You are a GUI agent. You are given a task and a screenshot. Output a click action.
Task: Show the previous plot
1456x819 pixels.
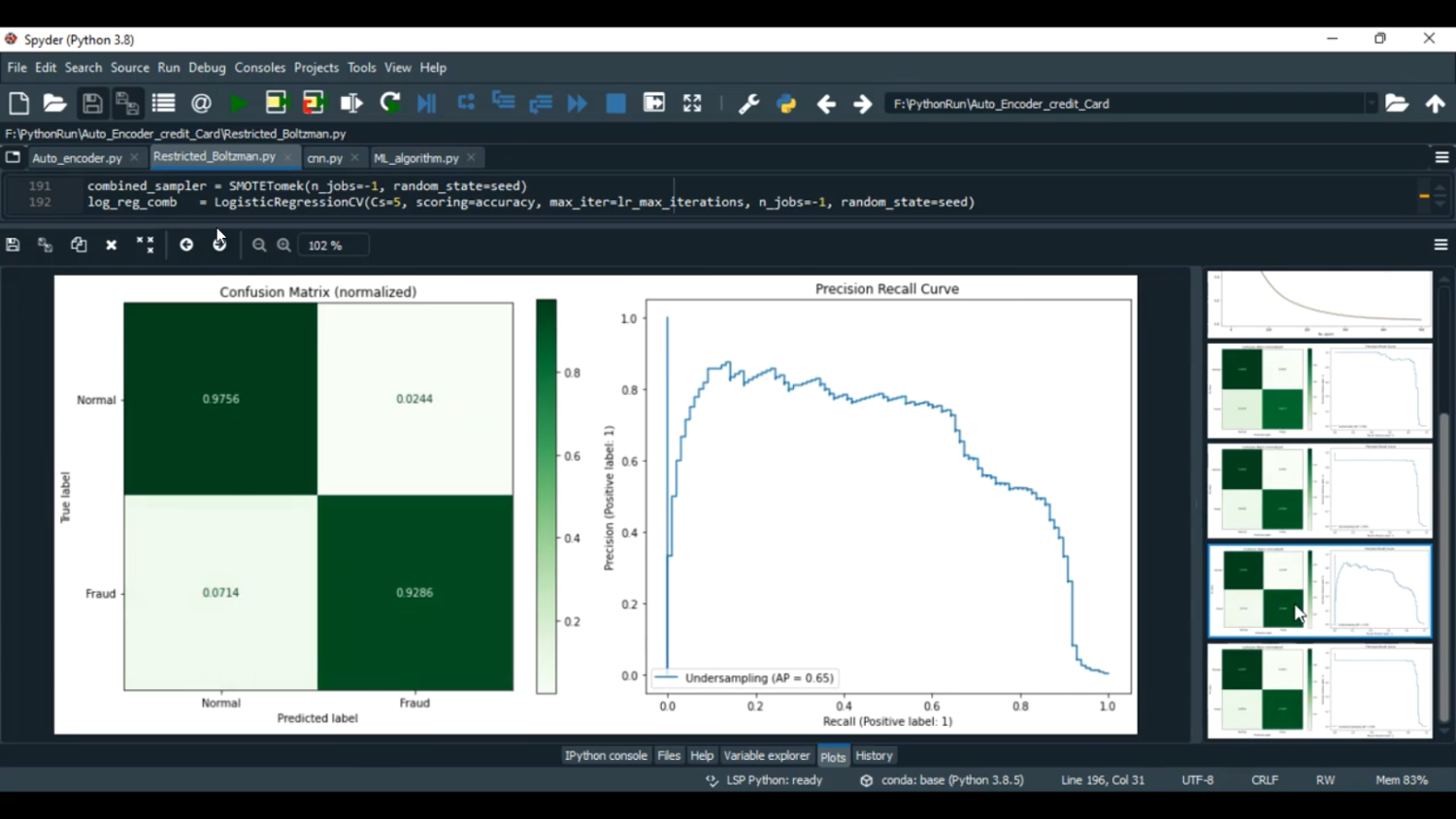pyautogui.click(x=186, y=246)
